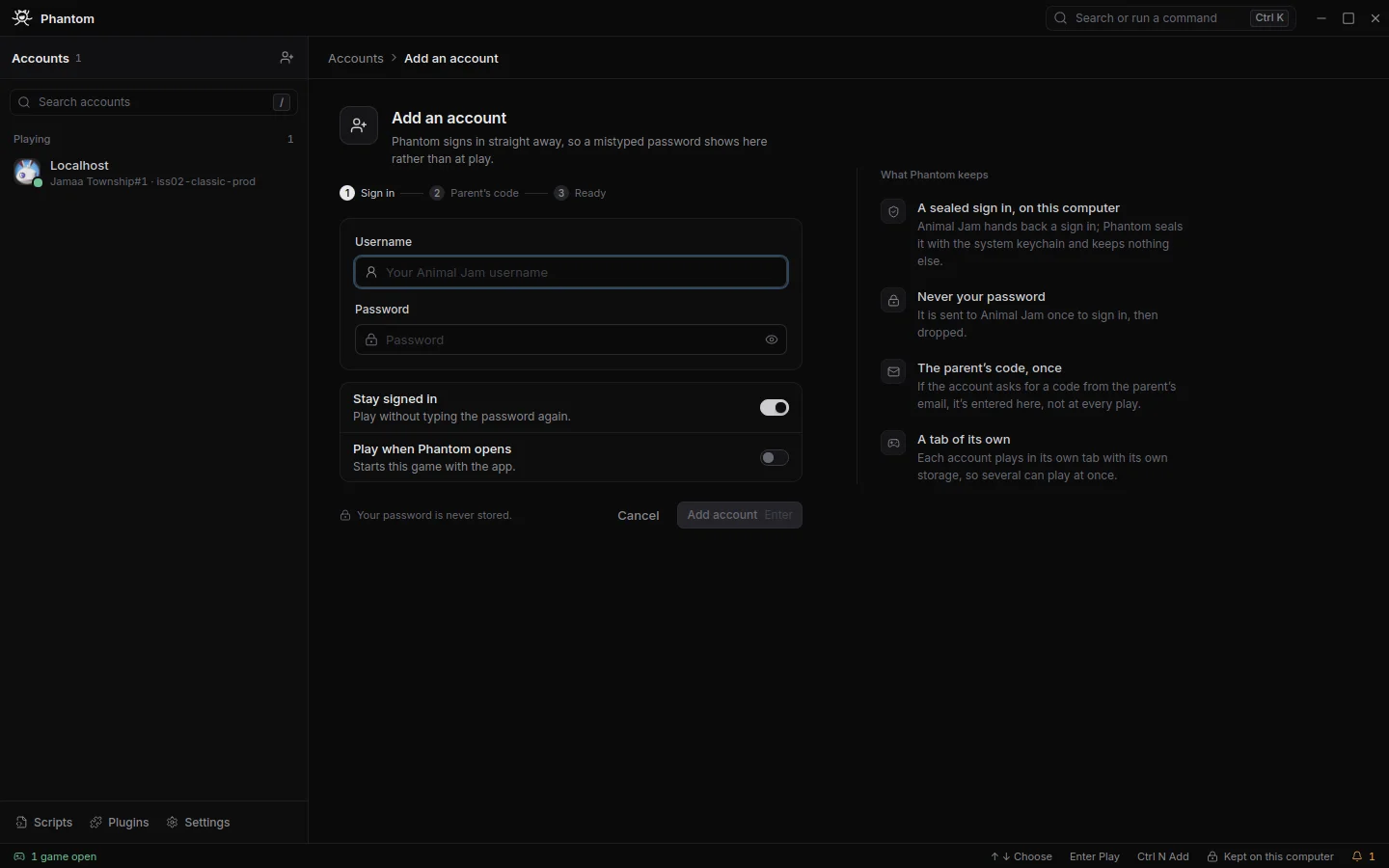
Task: Toggle password visibility eye icon
Action: tap(772, 339)
